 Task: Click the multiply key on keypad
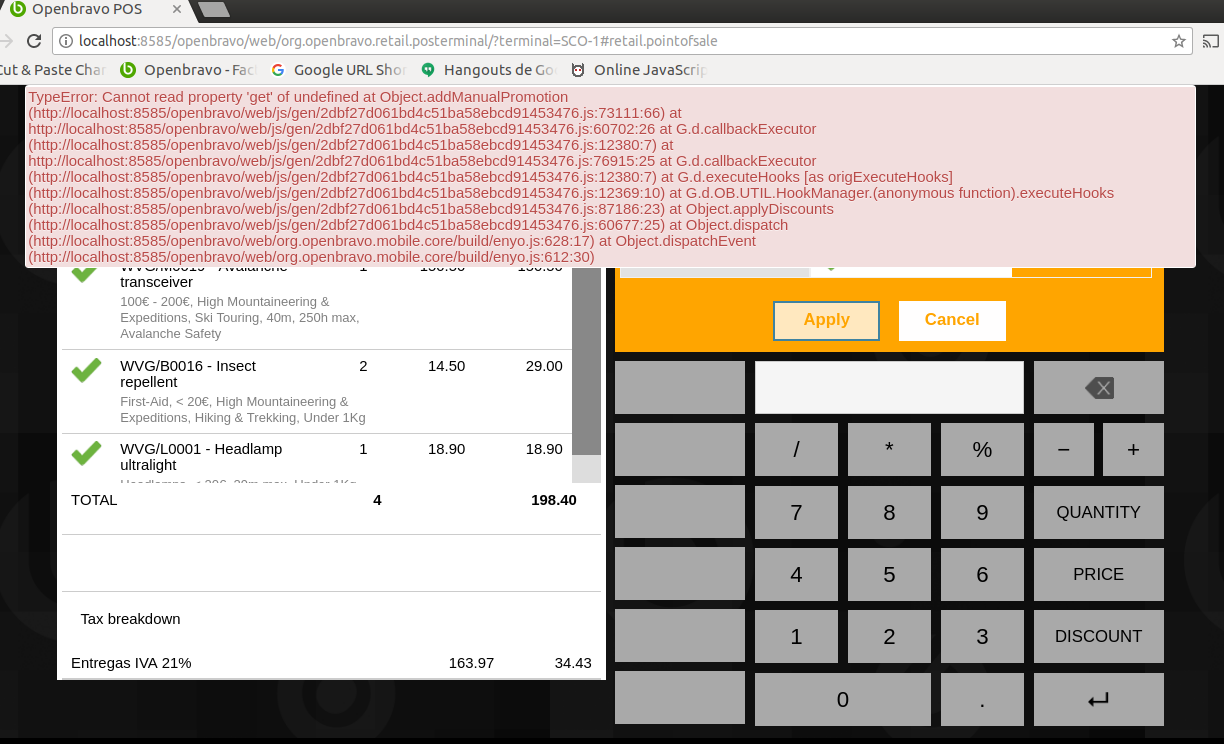coord(889,449)
